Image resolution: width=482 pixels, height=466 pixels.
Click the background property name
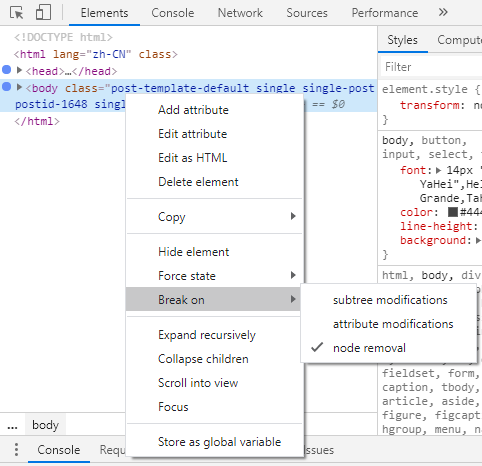tap(433, 240)
